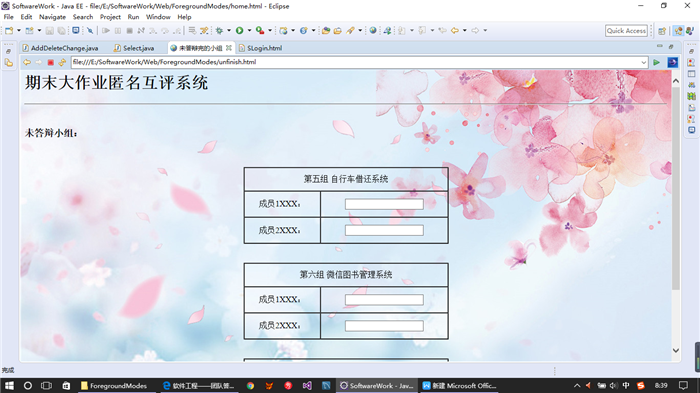
Task: Click the New file wizard icon
Action: [x=9, y=30]
